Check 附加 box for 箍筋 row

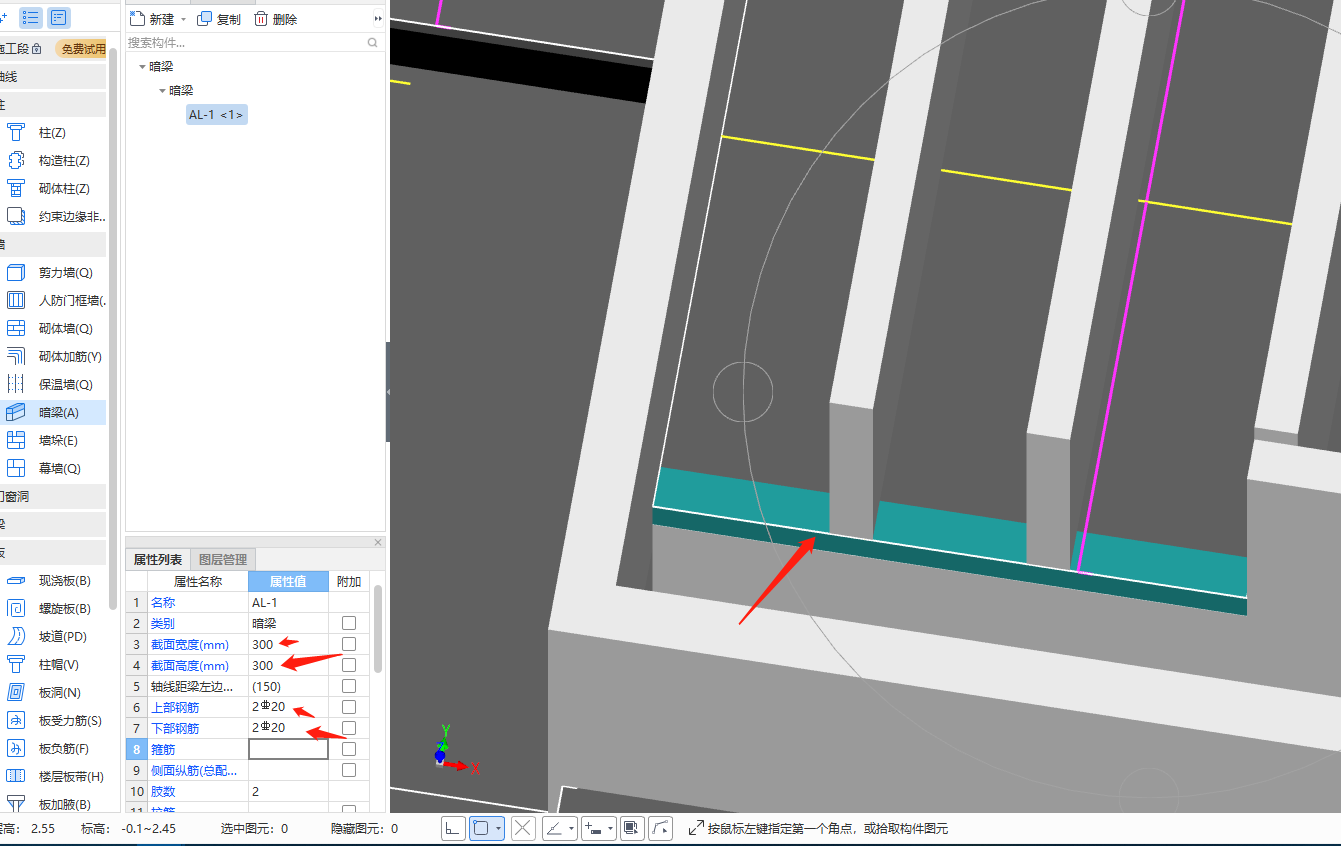click(349, 749)
